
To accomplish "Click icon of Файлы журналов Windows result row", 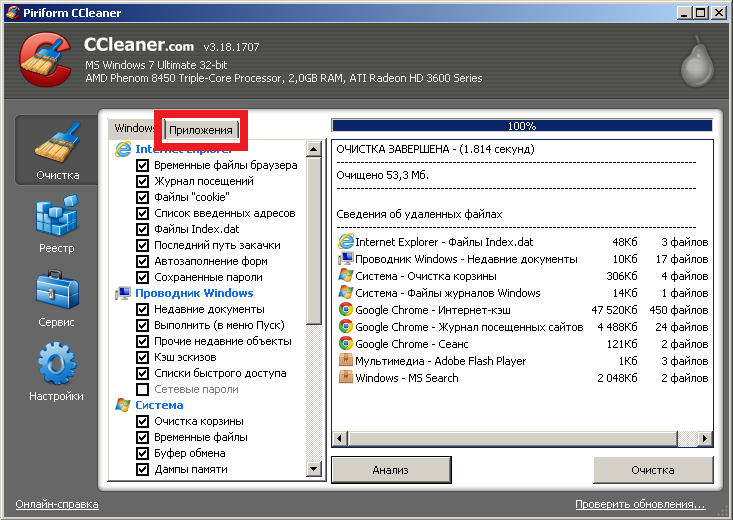I will (x=345, y=293).
